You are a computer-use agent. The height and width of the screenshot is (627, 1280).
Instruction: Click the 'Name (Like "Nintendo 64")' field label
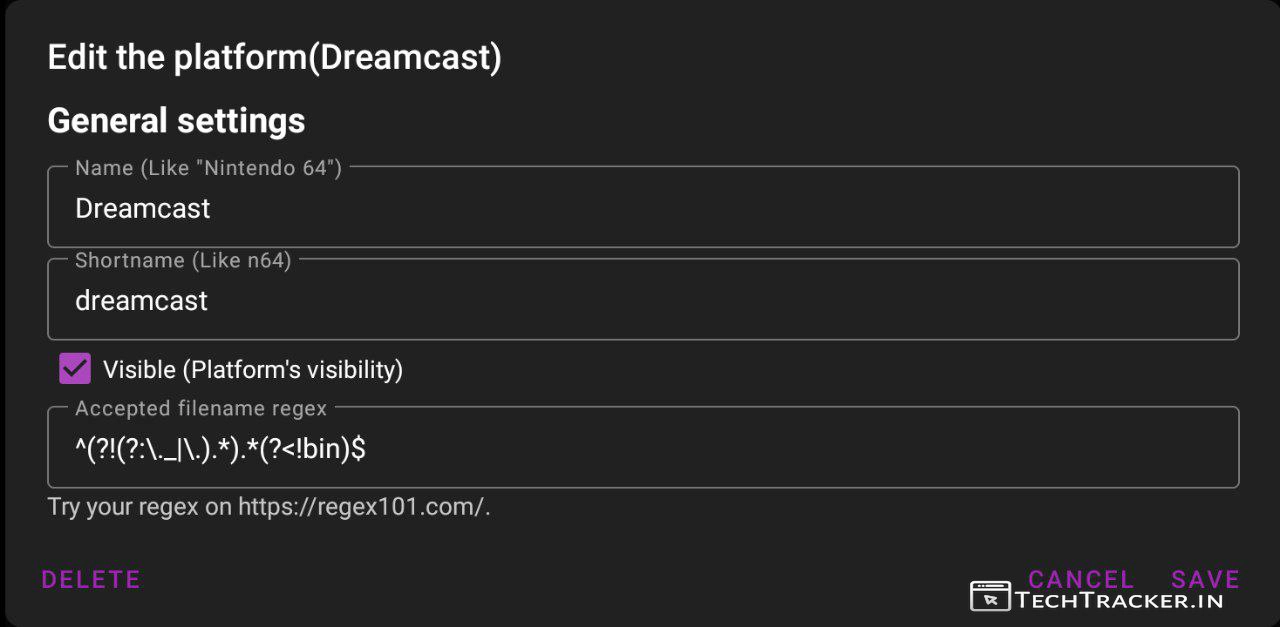coord(208,168)
